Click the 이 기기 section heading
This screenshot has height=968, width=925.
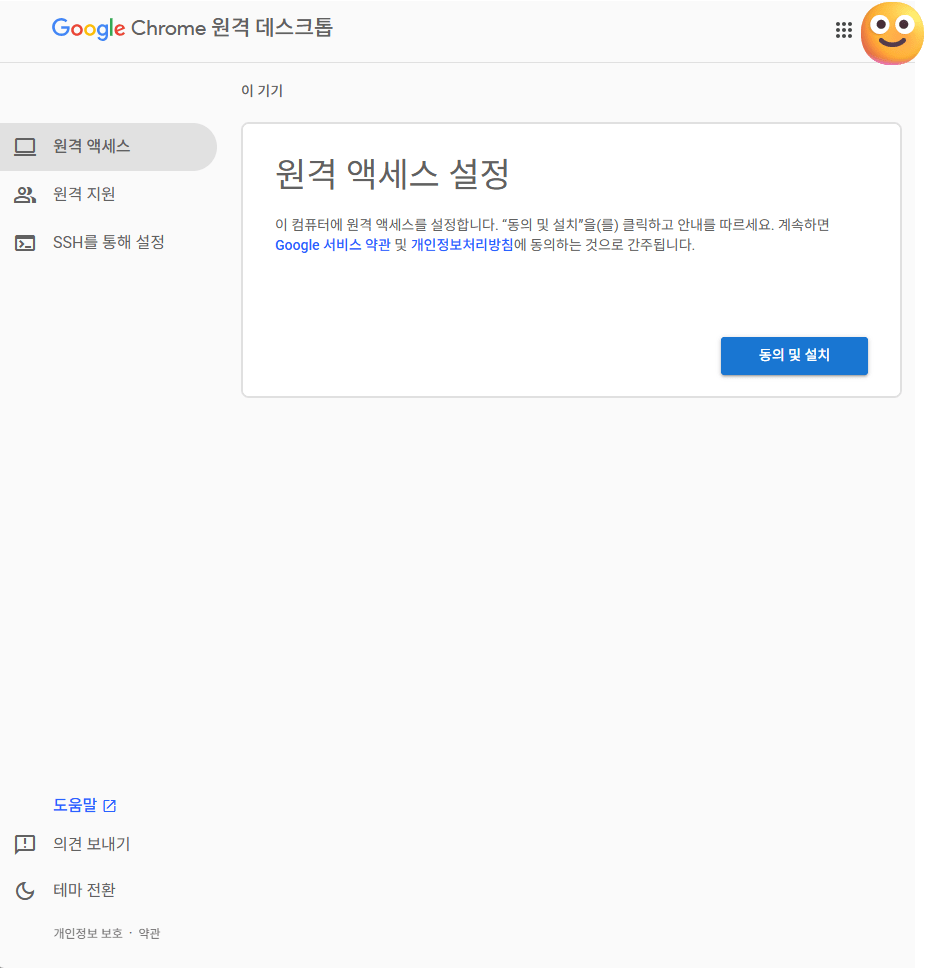coord(262,91)
